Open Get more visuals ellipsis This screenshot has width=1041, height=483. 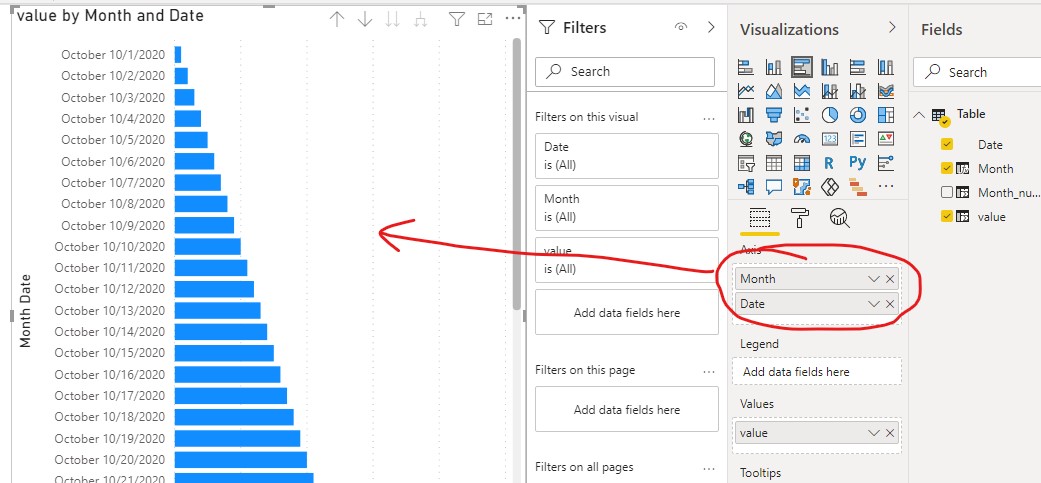tap(886, 187)
